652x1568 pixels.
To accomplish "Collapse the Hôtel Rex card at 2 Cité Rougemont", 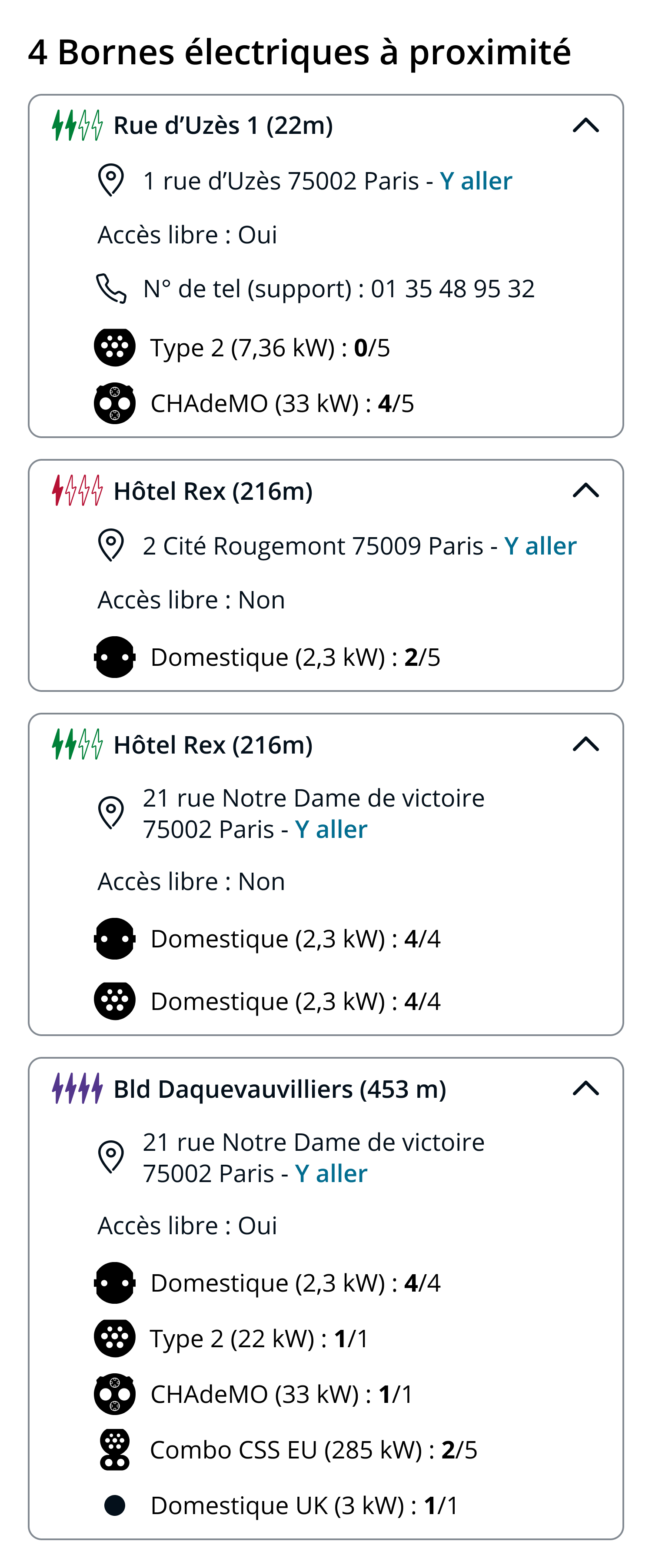I will pos(585,491).
